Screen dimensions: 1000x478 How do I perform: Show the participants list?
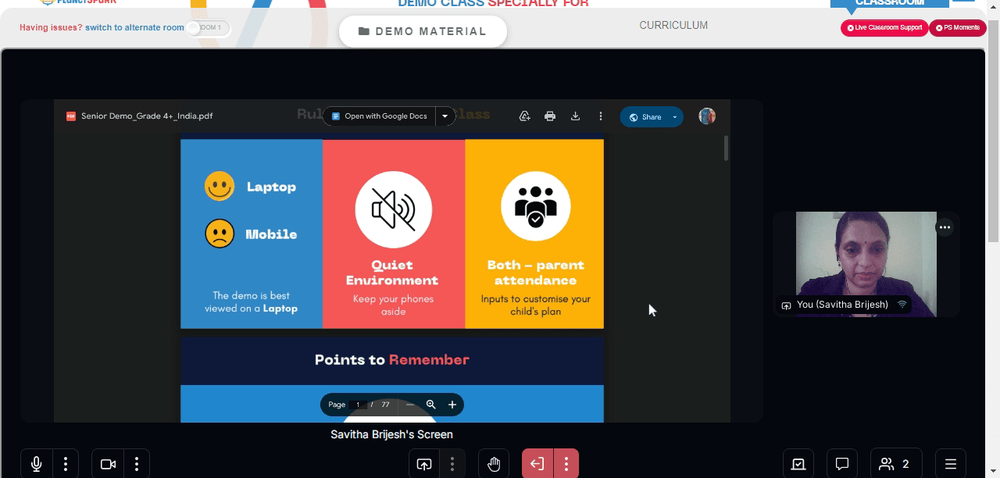[x=895, y=464]
